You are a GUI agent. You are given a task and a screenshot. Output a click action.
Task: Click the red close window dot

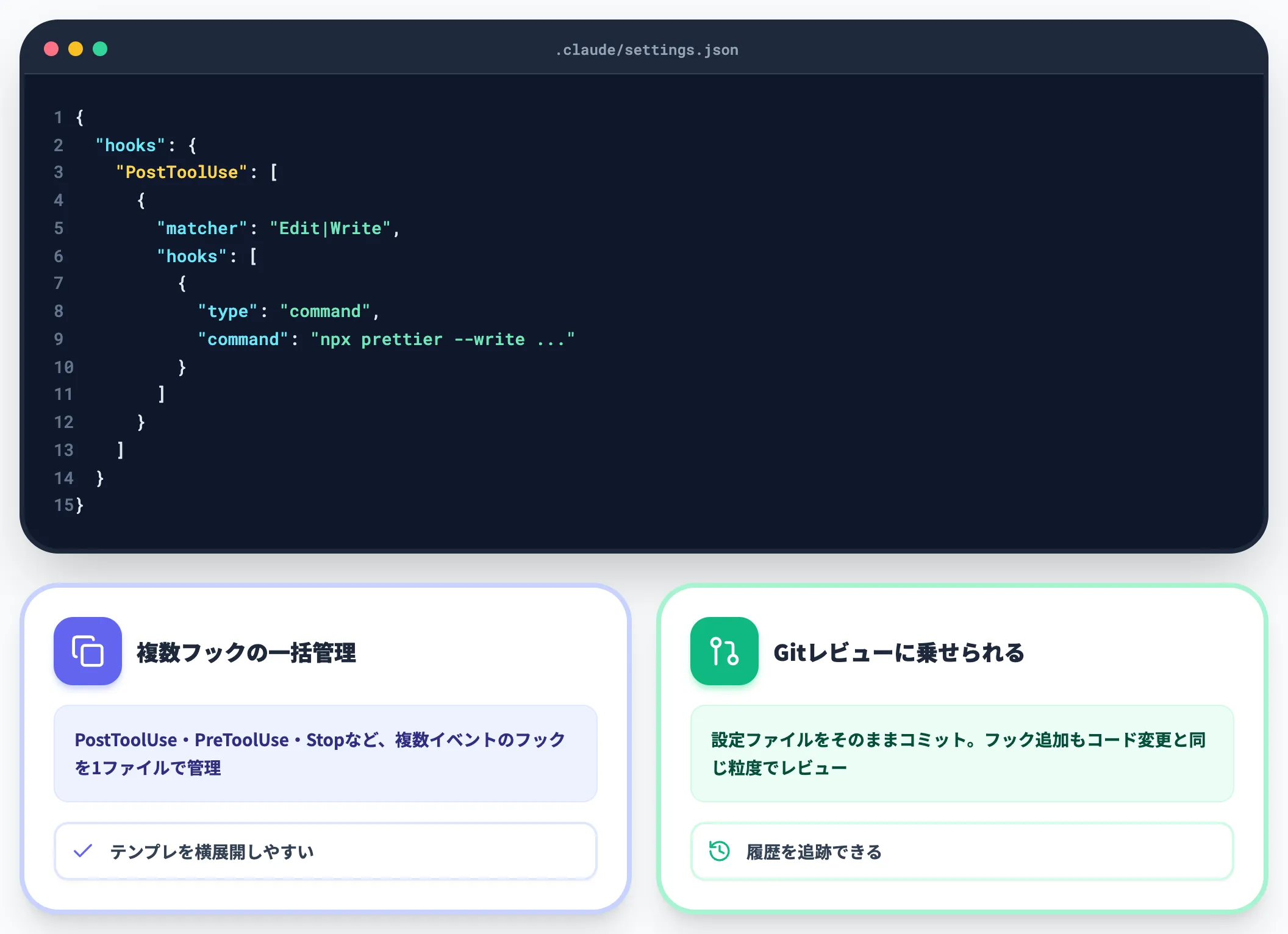pos(51,49)
